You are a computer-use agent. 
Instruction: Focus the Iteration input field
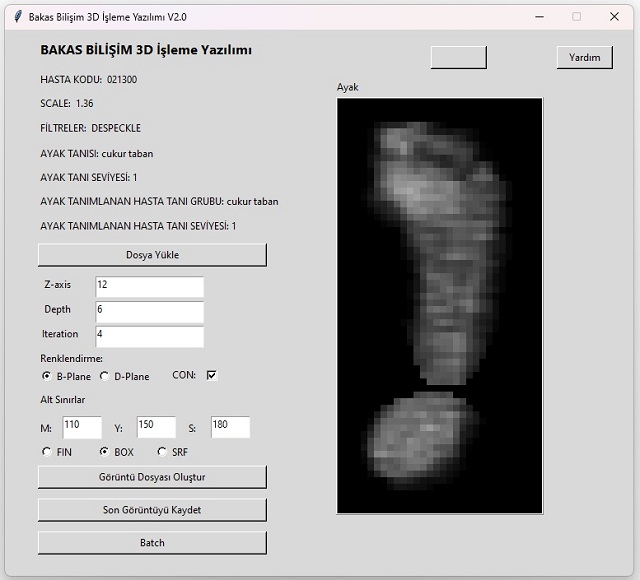tap(149, 337)
